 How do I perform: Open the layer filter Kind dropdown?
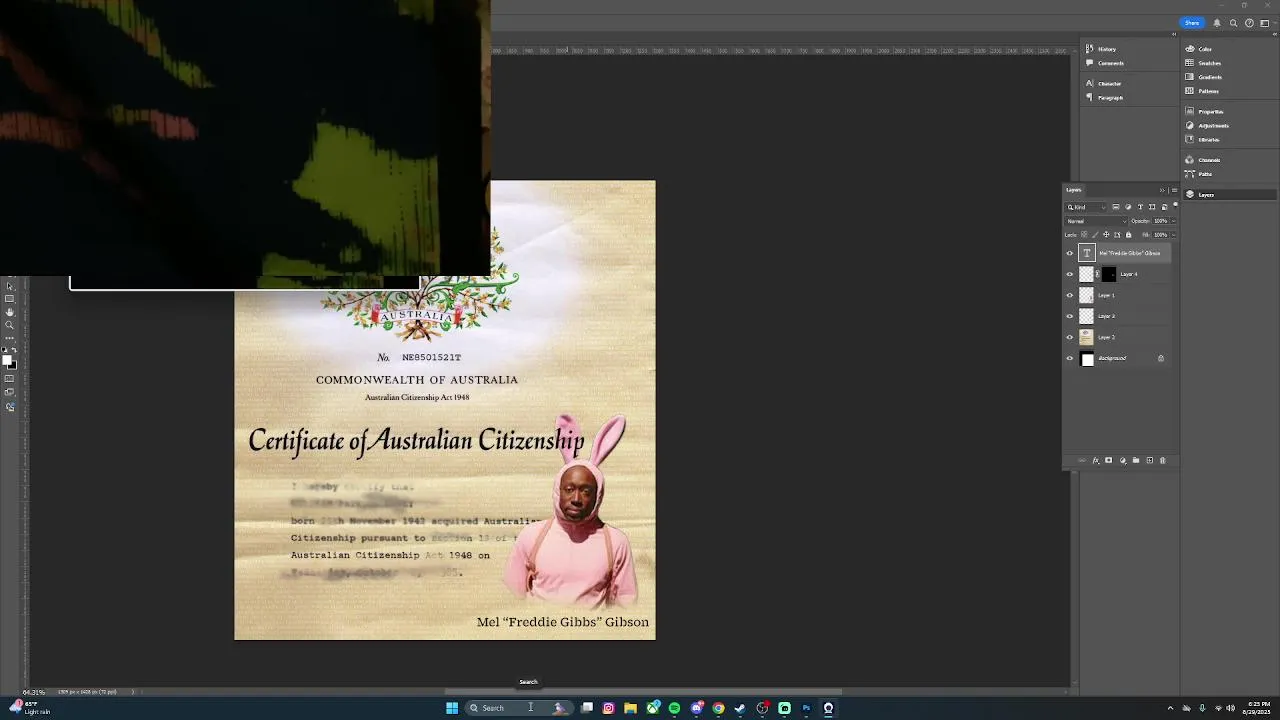click(1086, 207)
